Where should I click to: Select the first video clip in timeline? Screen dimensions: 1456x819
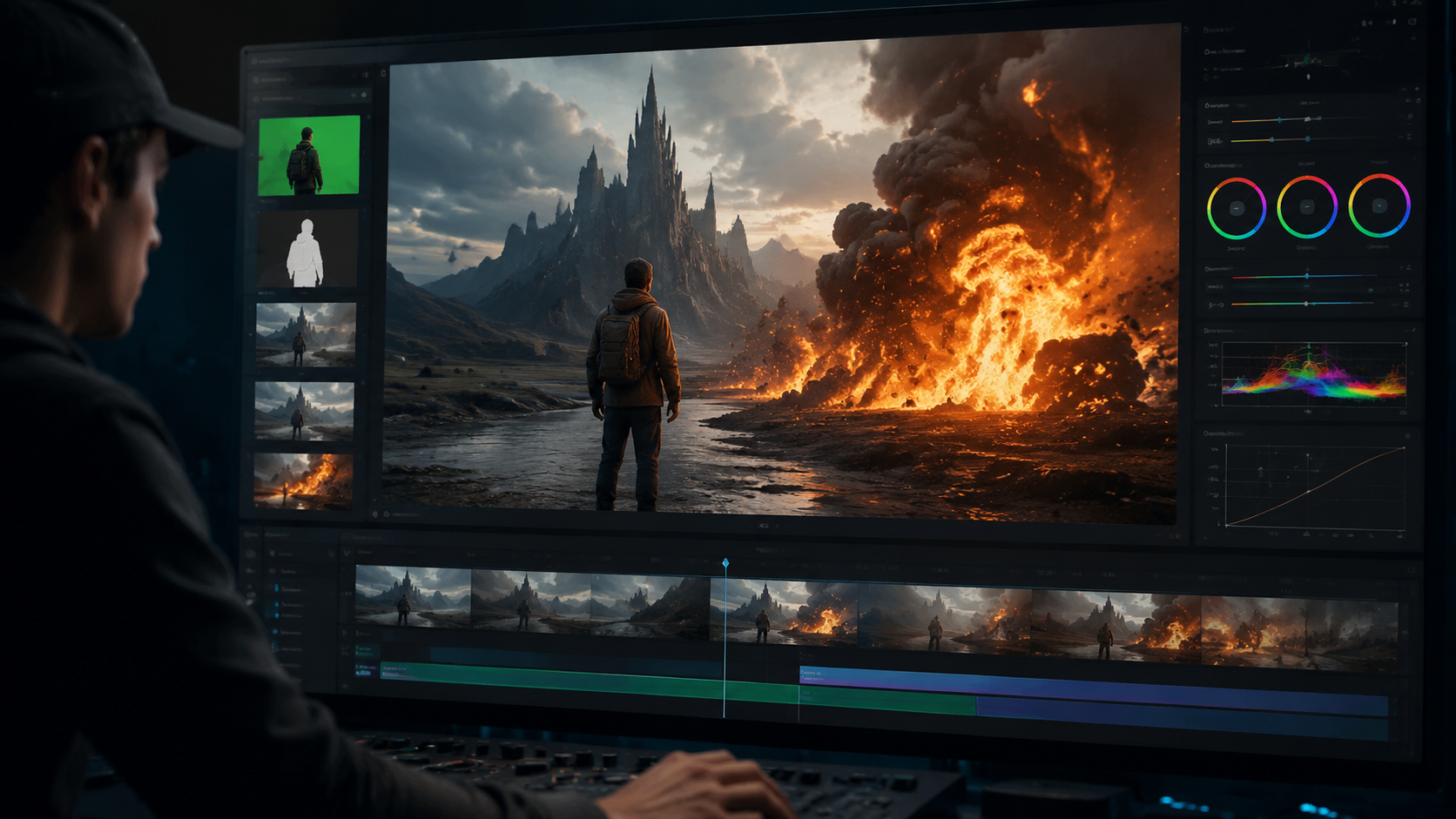(414, 597)
